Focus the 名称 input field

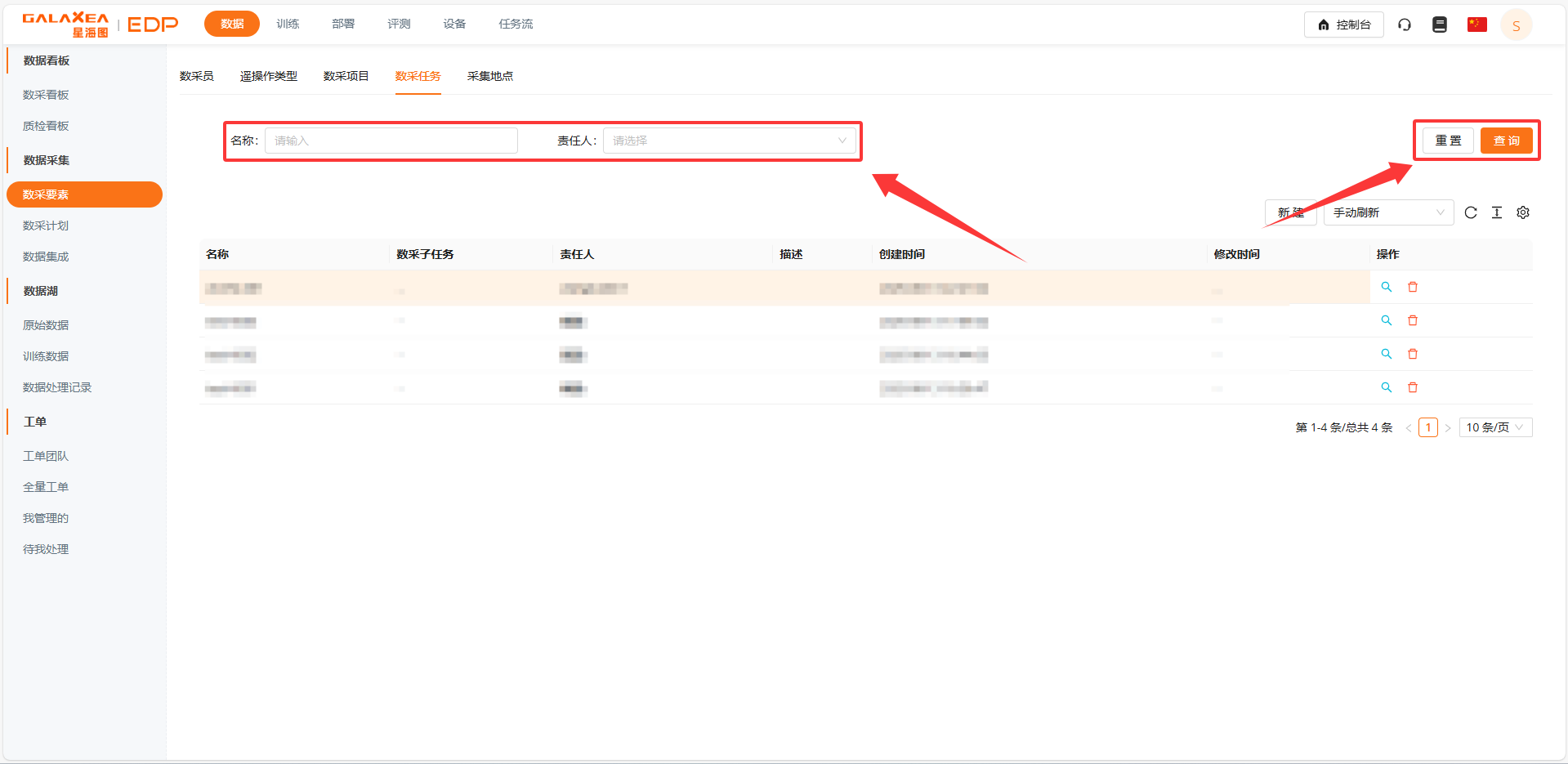[391, 141]
